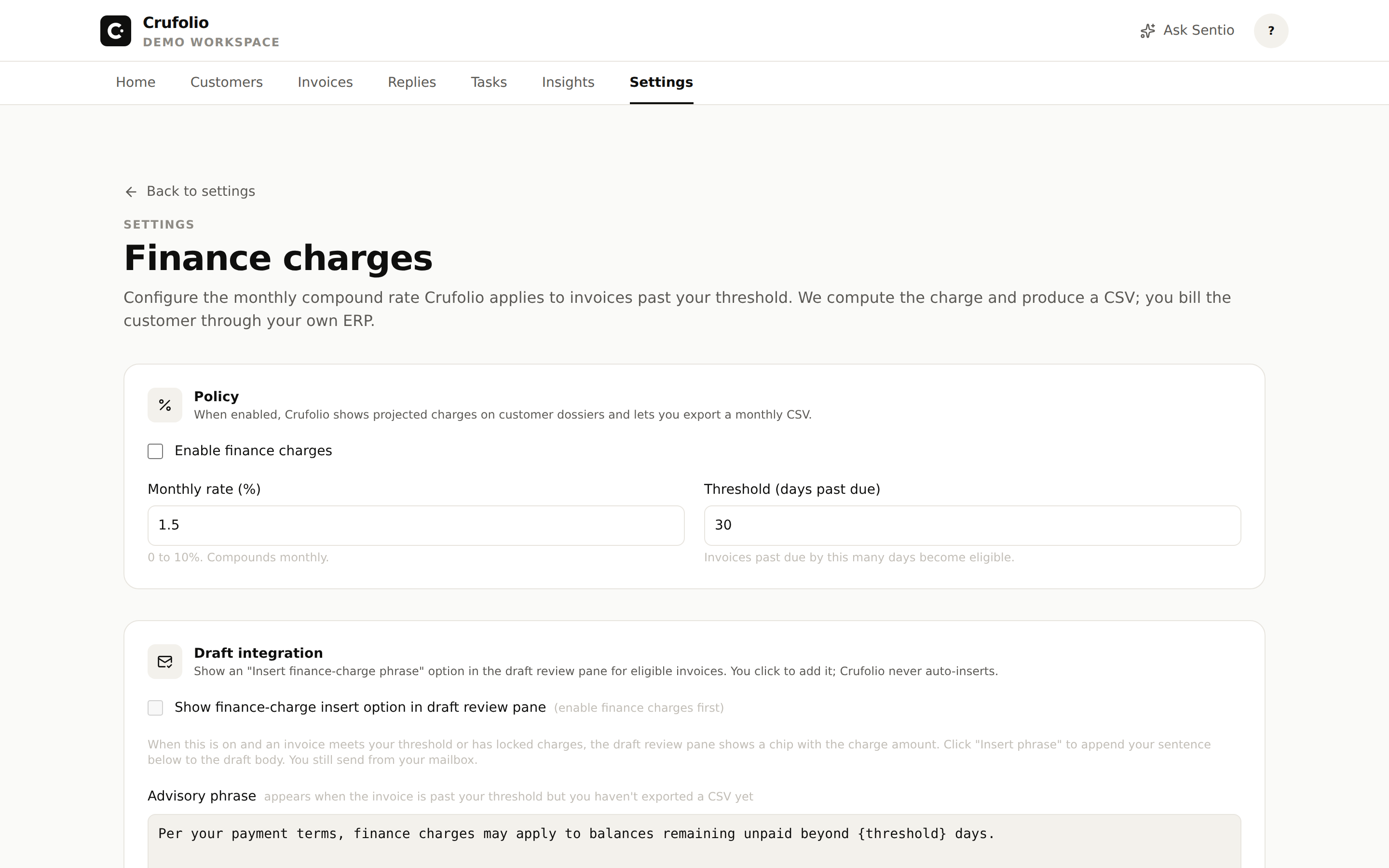Screen dimensions: 1389x868
Task: View the Insights tab
Action: (568, 82)
